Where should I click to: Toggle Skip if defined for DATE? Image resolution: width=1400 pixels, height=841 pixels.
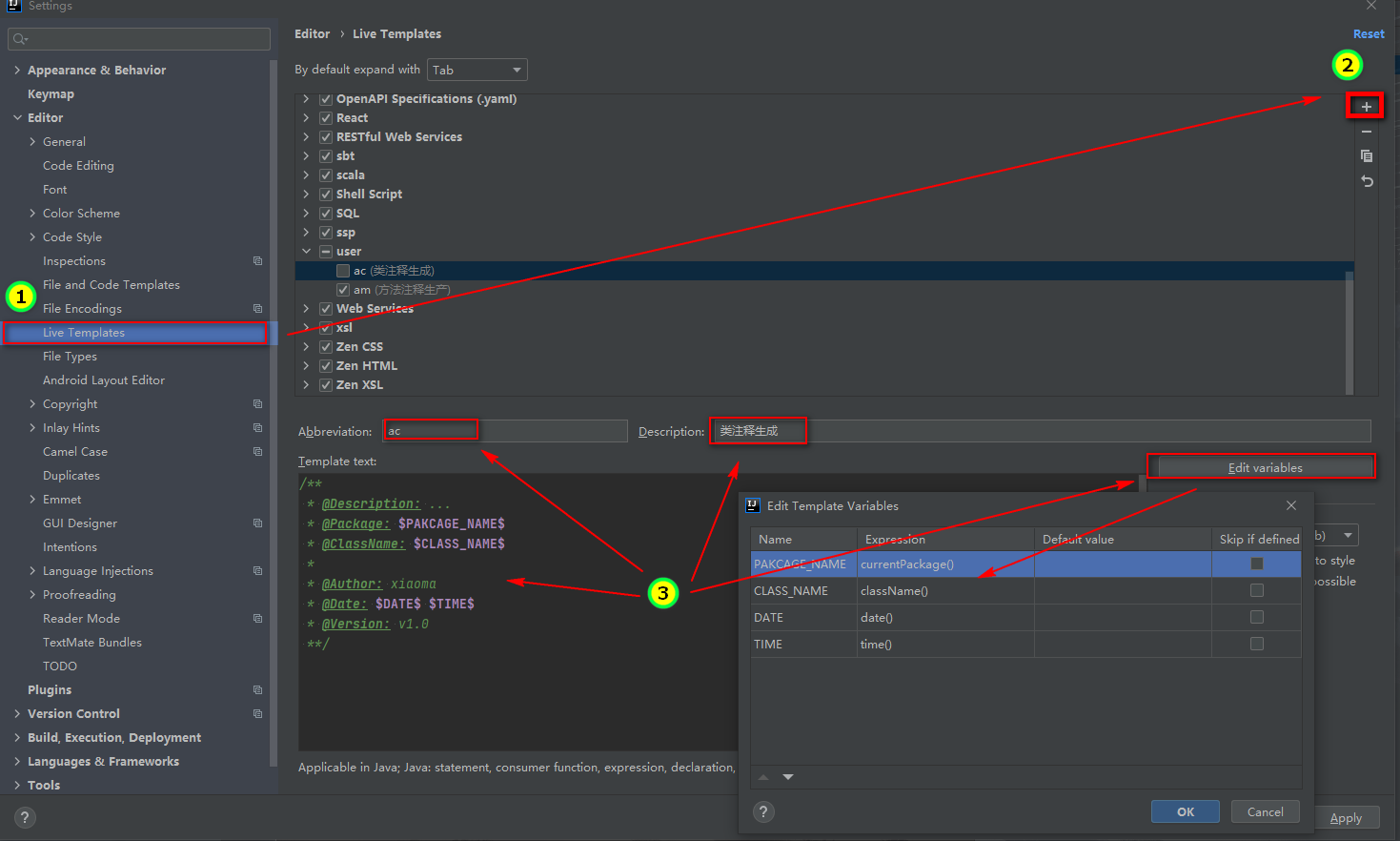(1257, 617)
